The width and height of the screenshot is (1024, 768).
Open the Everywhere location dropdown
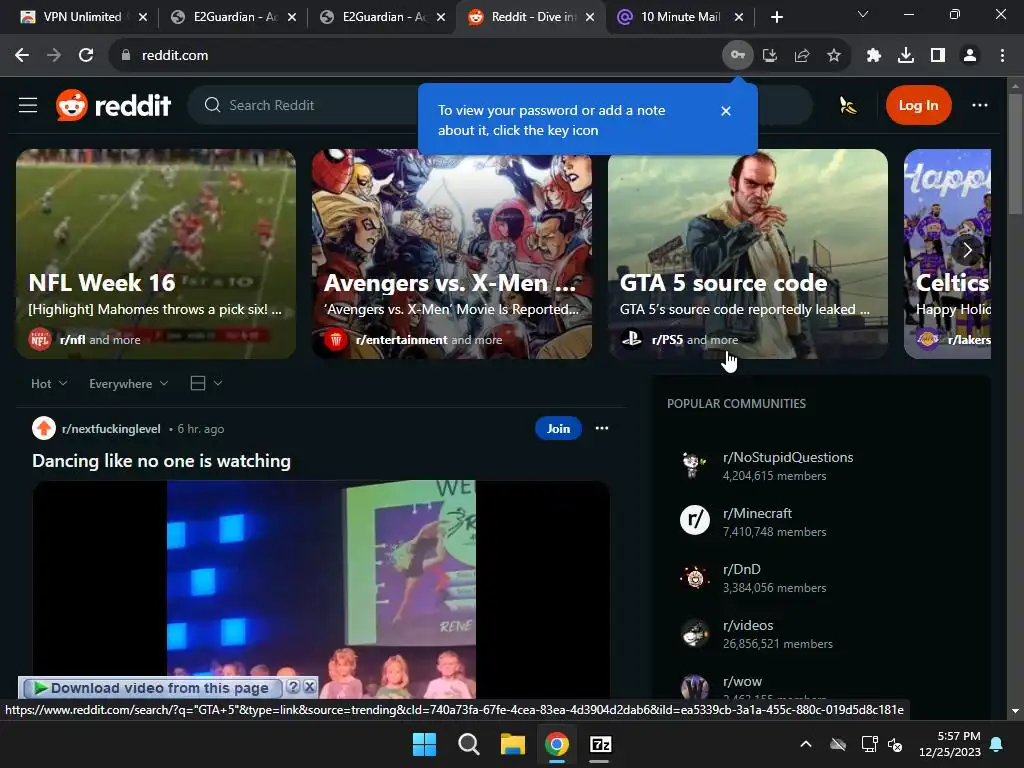[x=129, y=383]
